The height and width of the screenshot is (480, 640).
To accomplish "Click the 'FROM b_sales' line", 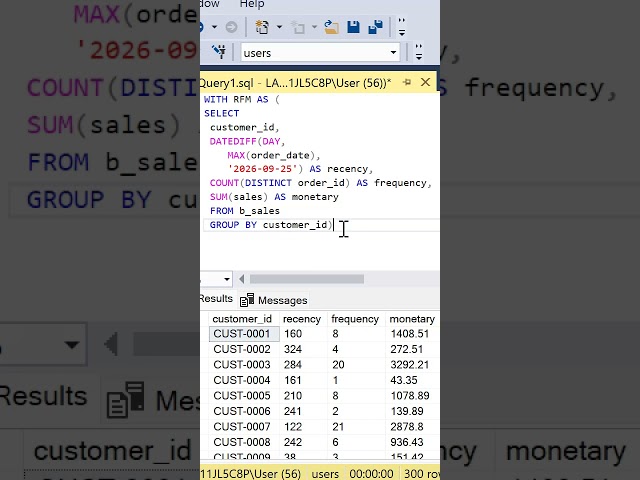I will (x=245, y=211).
